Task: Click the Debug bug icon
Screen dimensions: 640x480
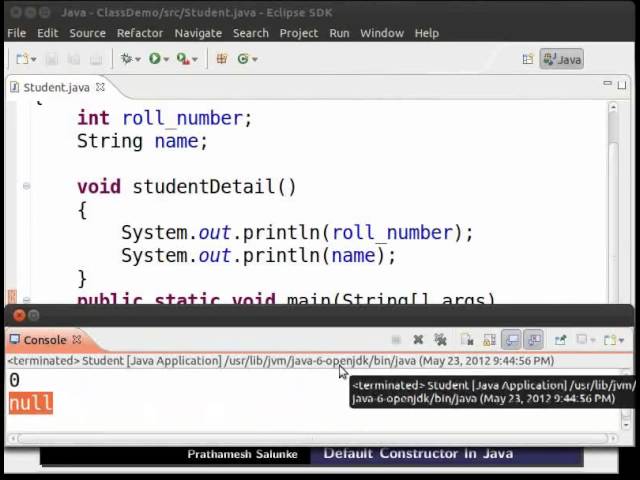Action: point(126,59)
